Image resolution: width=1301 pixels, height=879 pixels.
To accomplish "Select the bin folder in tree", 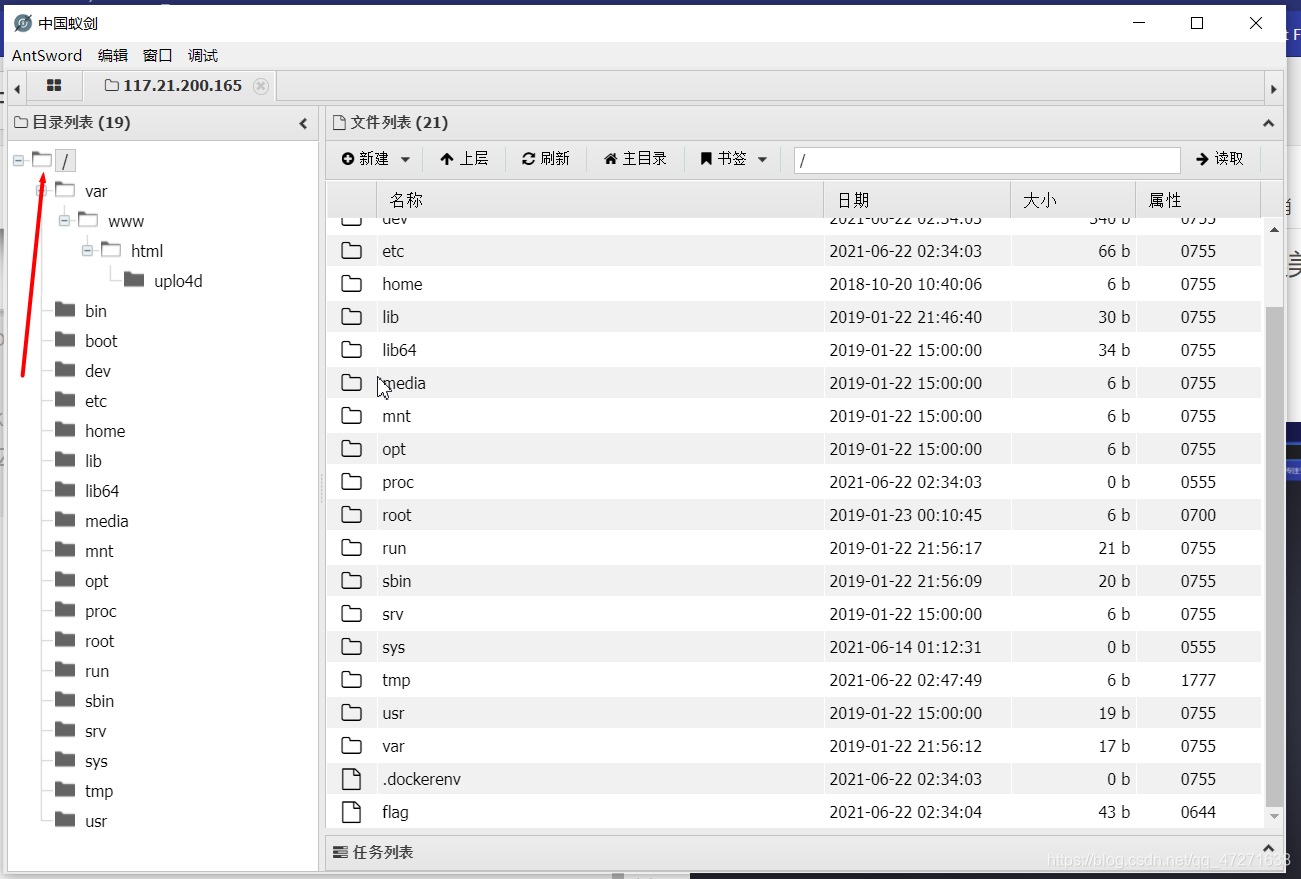I will pos(96,311).
